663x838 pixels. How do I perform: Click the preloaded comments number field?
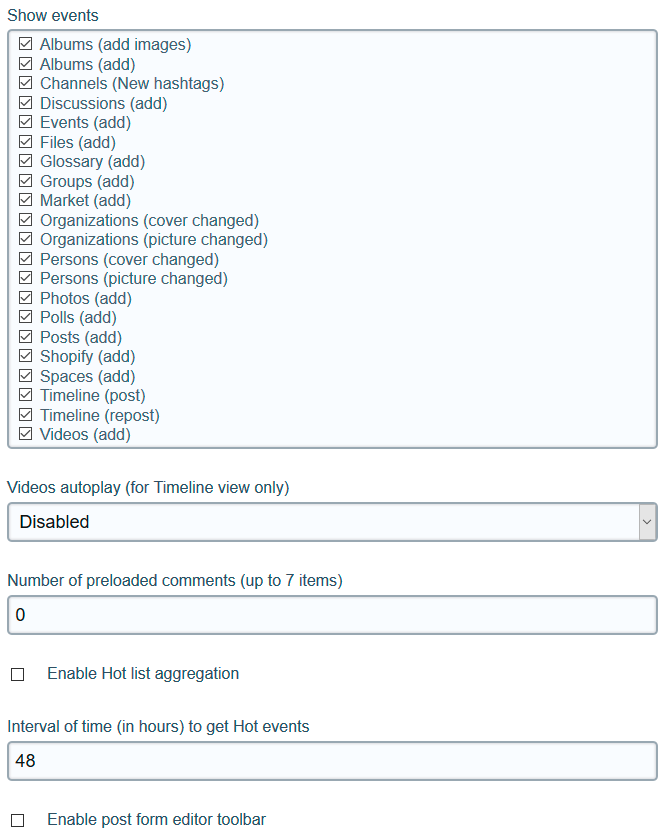332,615
